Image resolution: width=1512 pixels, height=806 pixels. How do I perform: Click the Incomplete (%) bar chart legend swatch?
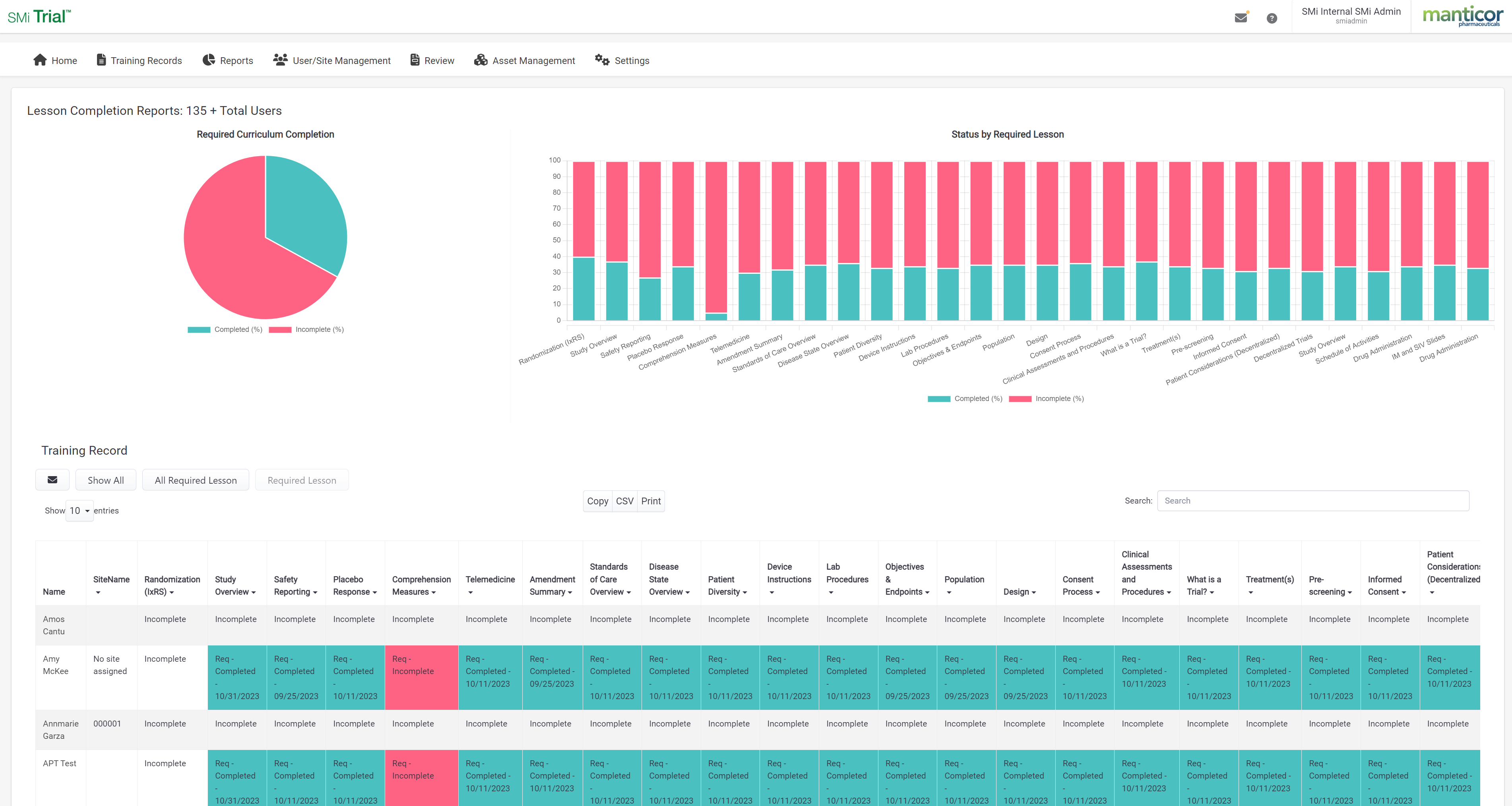click(1020, 399)
